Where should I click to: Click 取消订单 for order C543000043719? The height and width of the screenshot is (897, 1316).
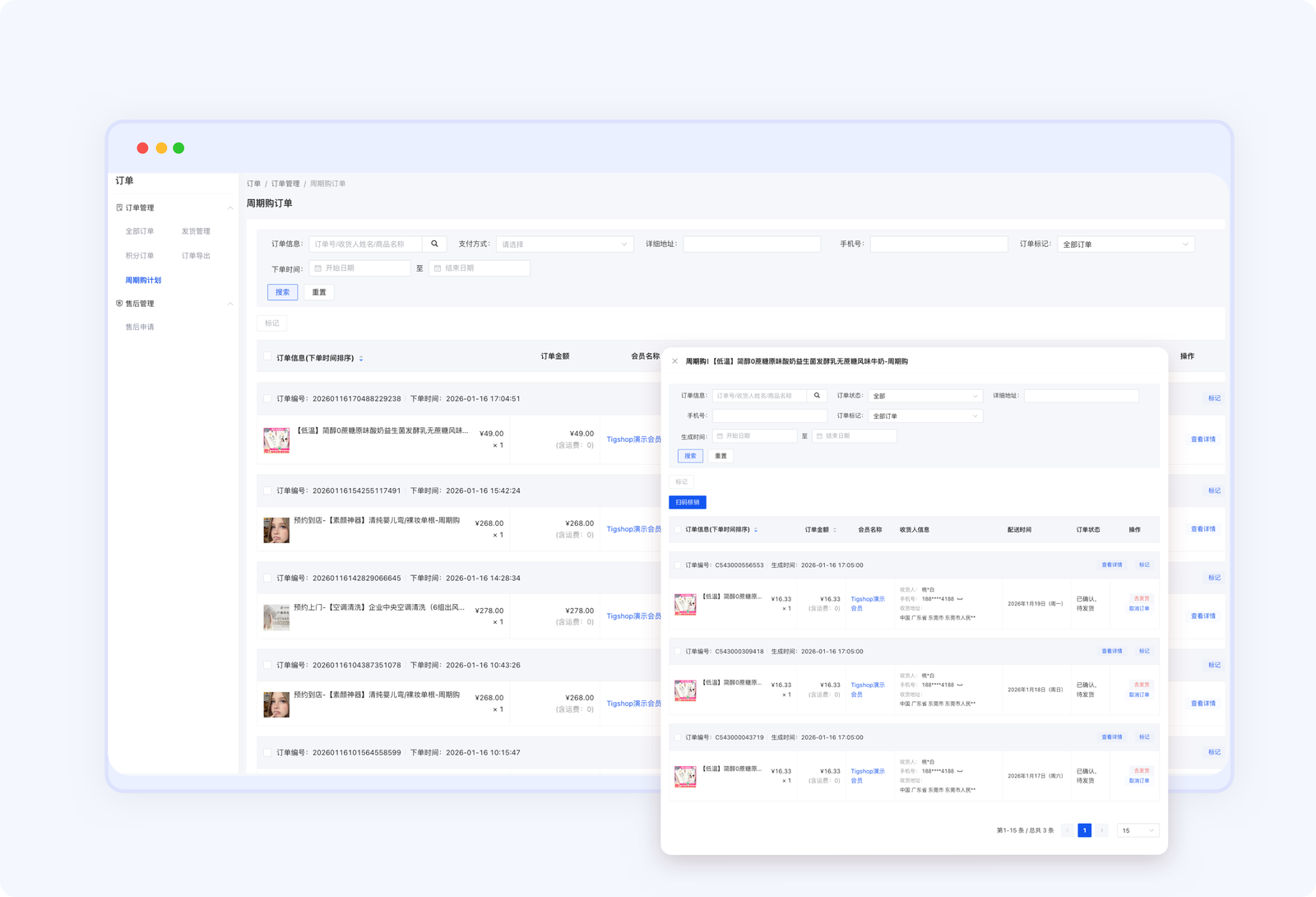pos(1139,781)
